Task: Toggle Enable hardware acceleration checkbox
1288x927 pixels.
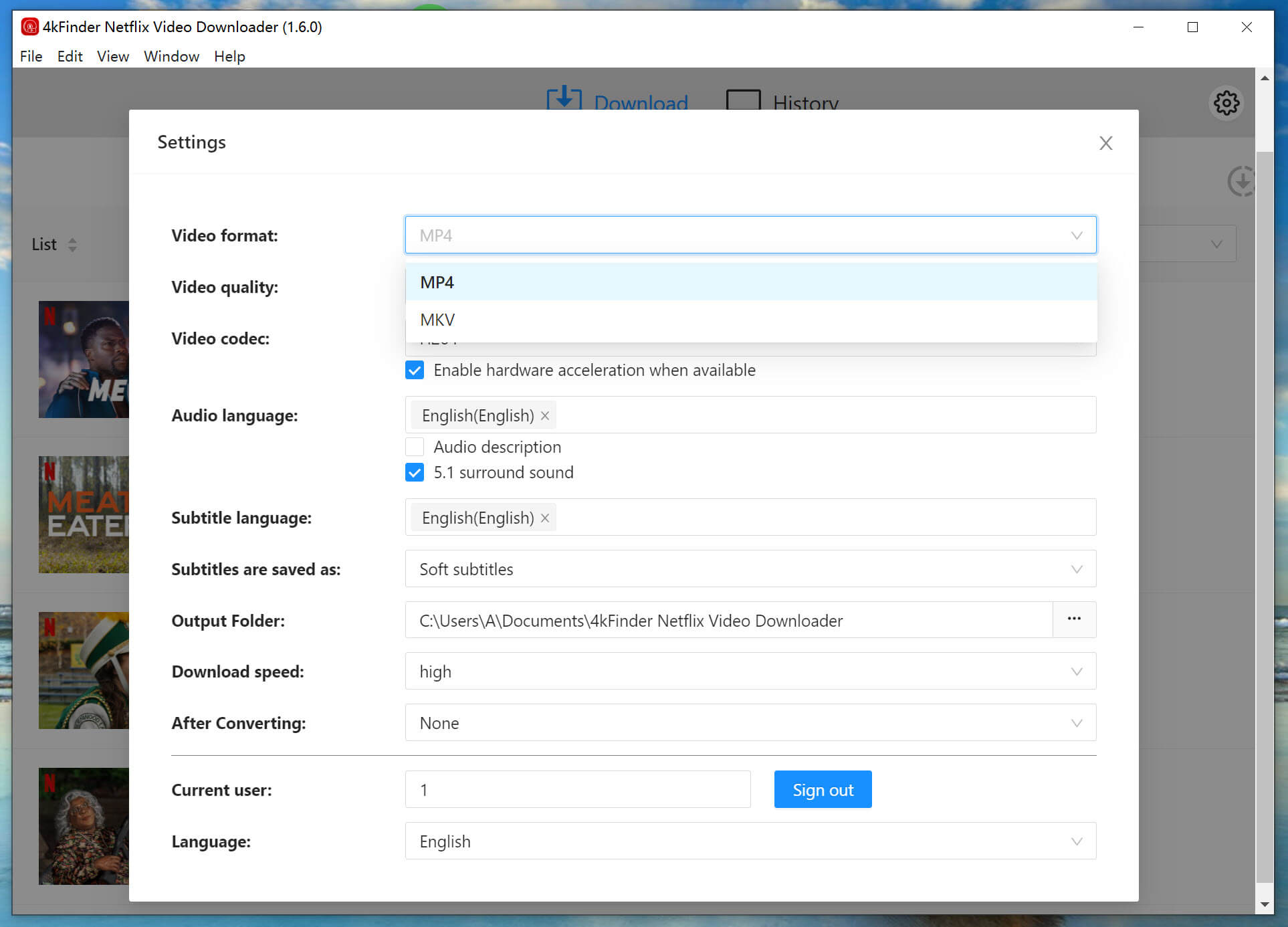Action: [x=414, y=370]
